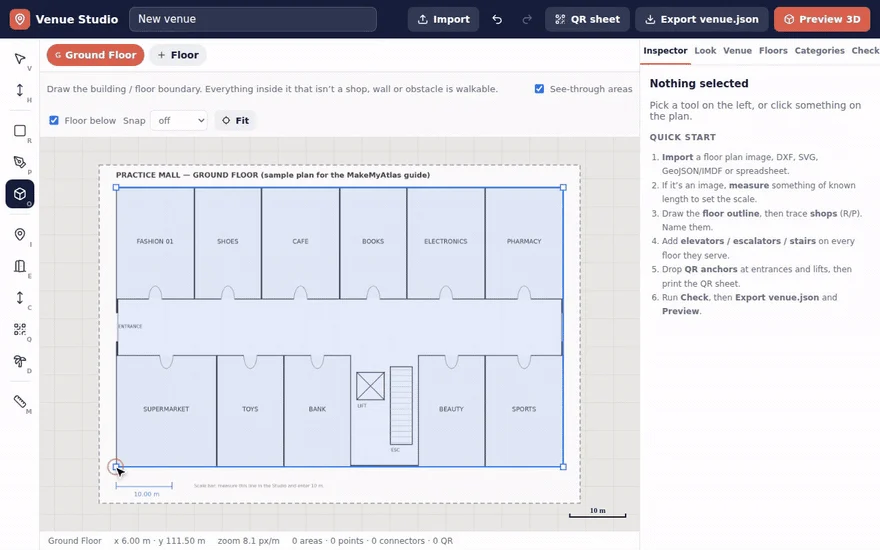The image size is (880, 550).
Task: Toggle the See-through areas checkbox
Action: 539,89
